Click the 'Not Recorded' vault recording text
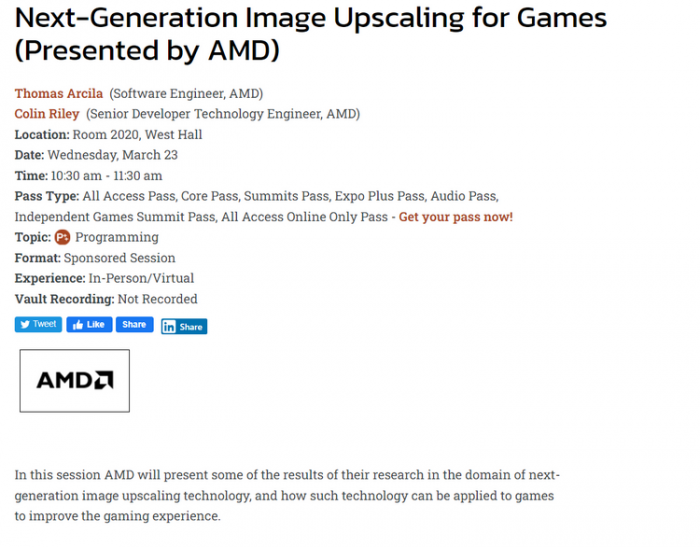 [157, 299]
